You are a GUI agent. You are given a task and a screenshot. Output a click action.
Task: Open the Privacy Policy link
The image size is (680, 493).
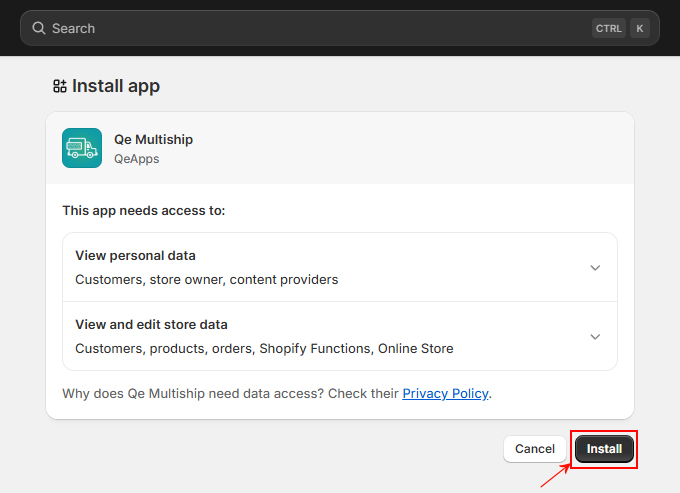445,393
